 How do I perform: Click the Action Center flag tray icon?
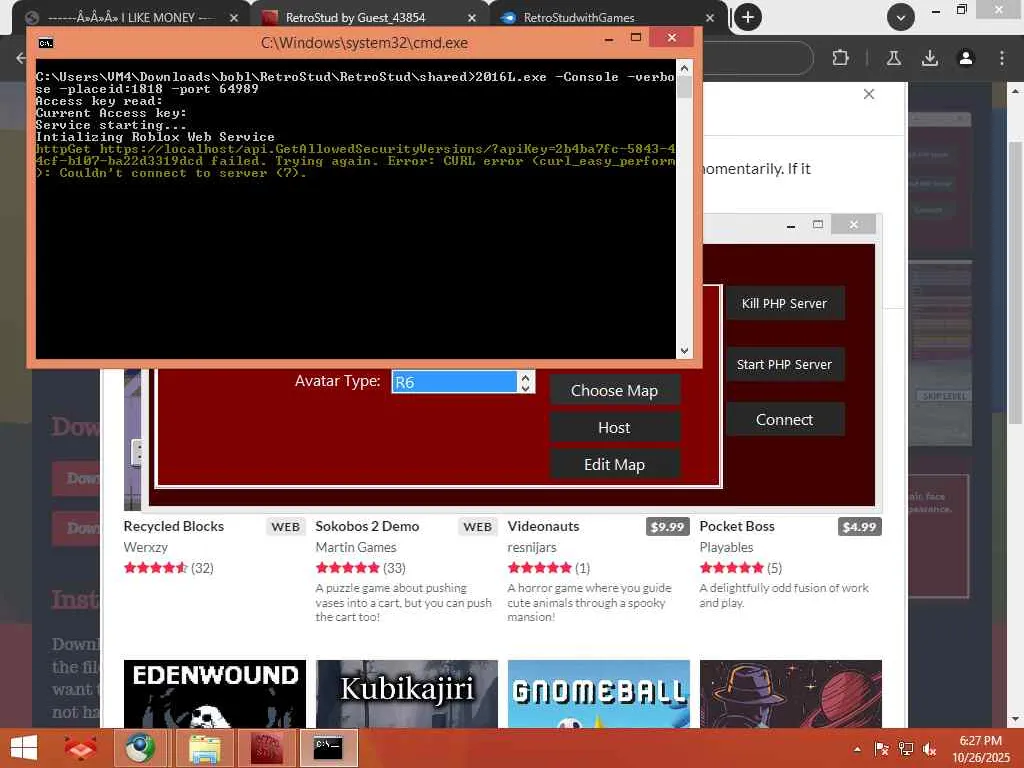tap(881, 749)
